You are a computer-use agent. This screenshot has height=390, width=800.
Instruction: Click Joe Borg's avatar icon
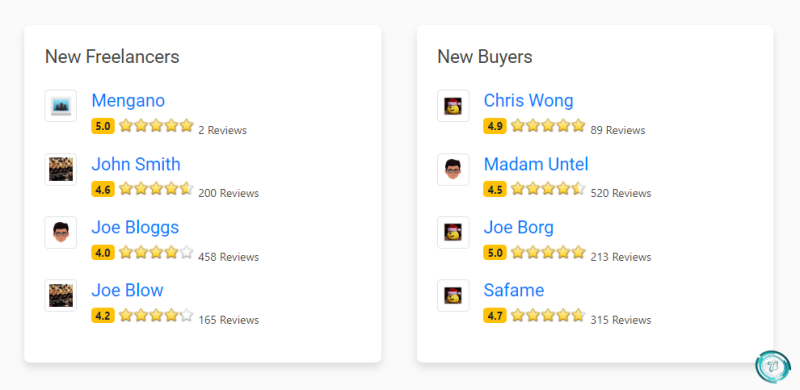click(453, 232)
